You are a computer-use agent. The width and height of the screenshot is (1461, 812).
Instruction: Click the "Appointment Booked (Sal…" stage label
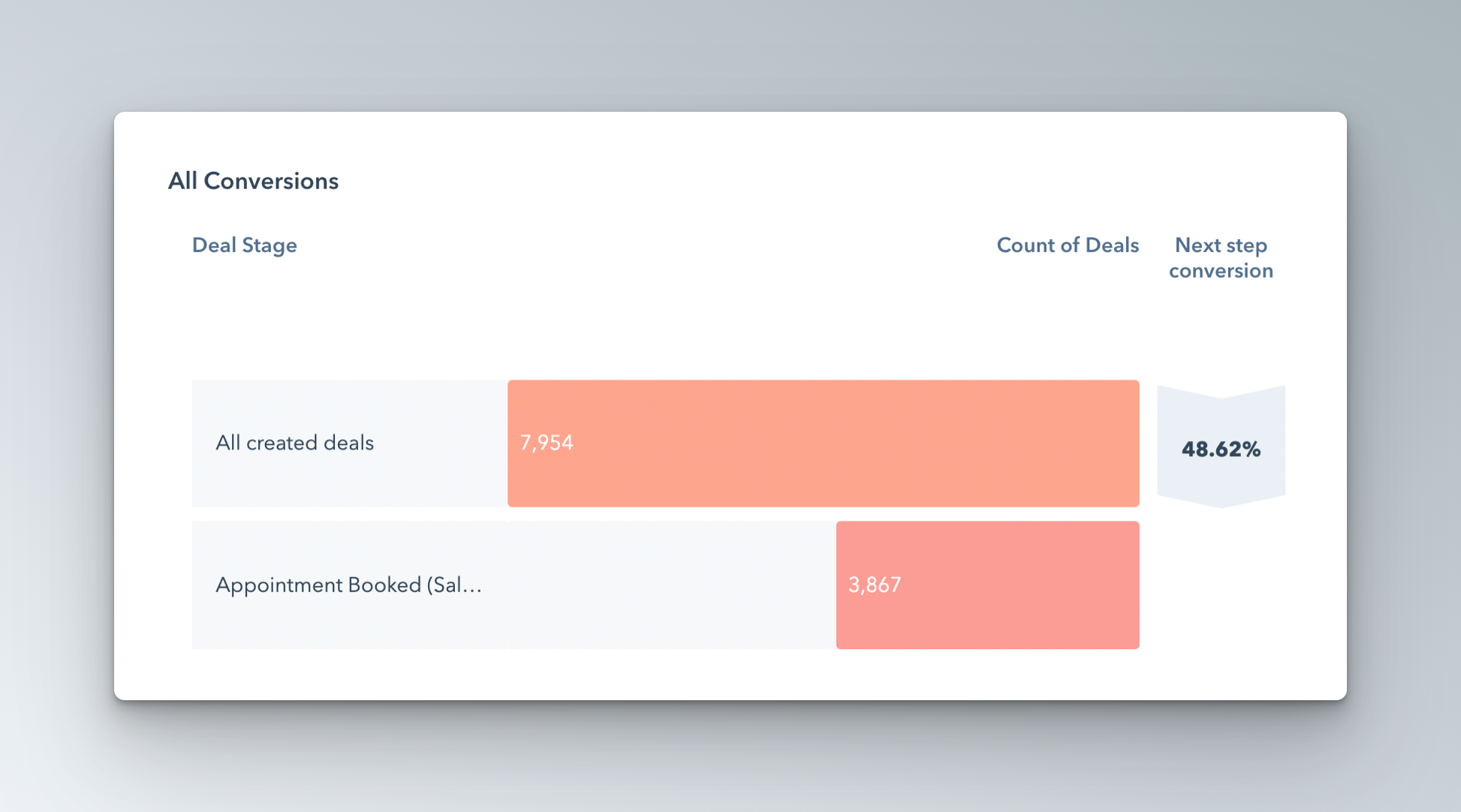tap(348, 585)
